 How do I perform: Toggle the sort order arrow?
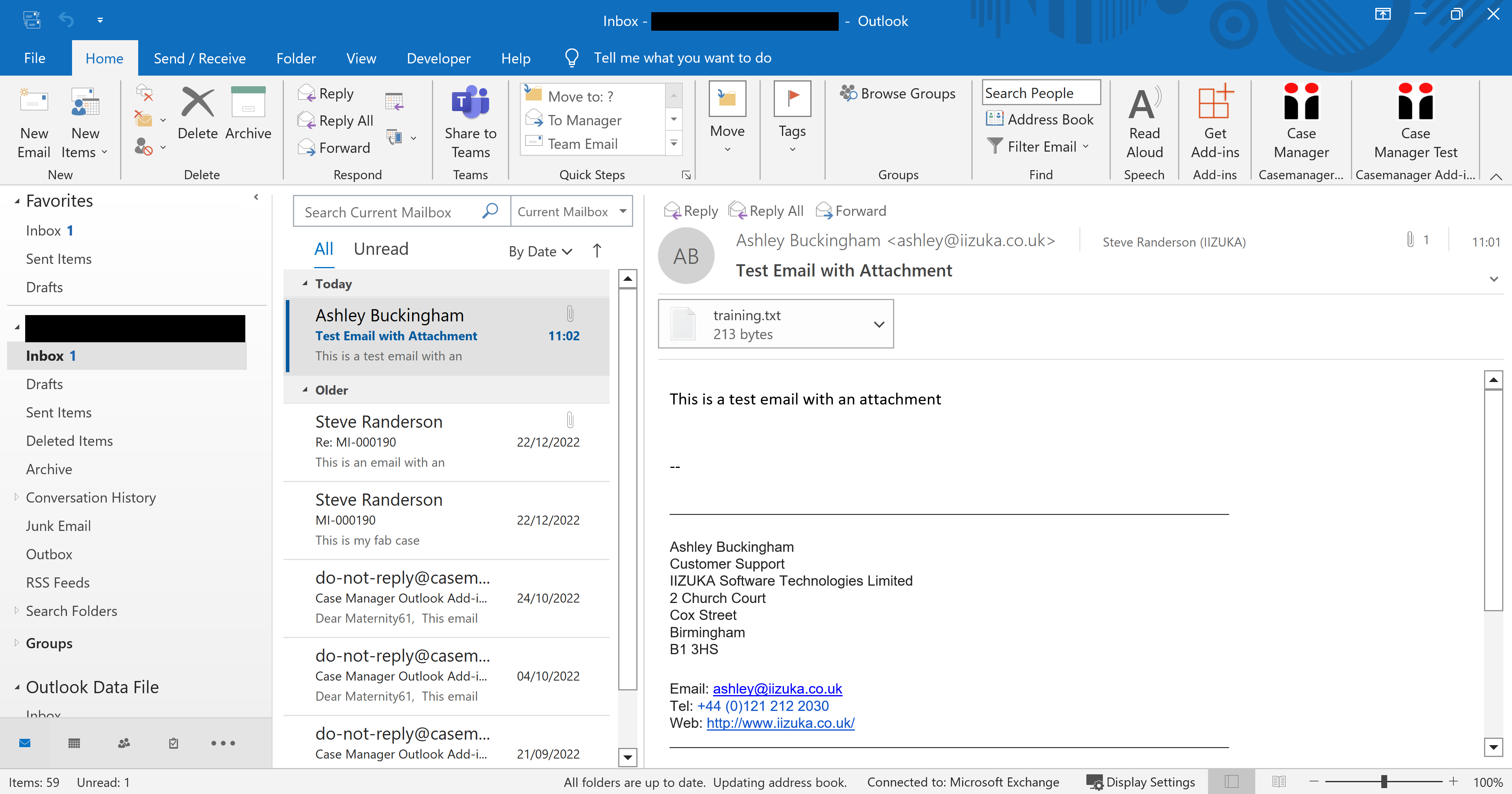tap(597, 251)
